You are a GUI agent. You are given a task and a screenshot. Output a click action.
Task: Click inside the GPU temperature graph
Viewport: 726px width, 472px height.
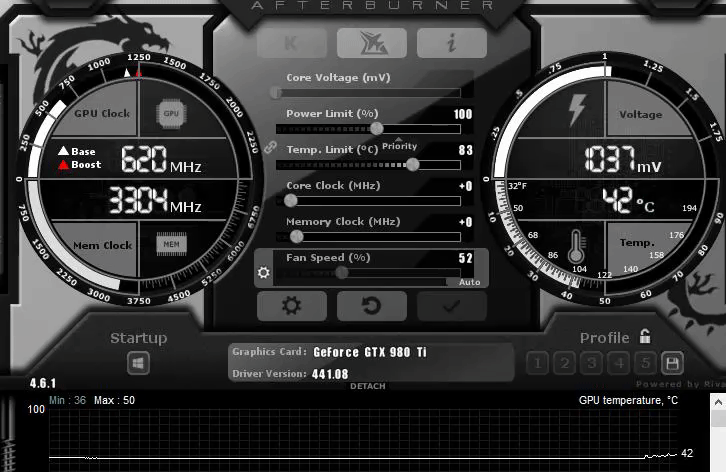pos(363,440)
